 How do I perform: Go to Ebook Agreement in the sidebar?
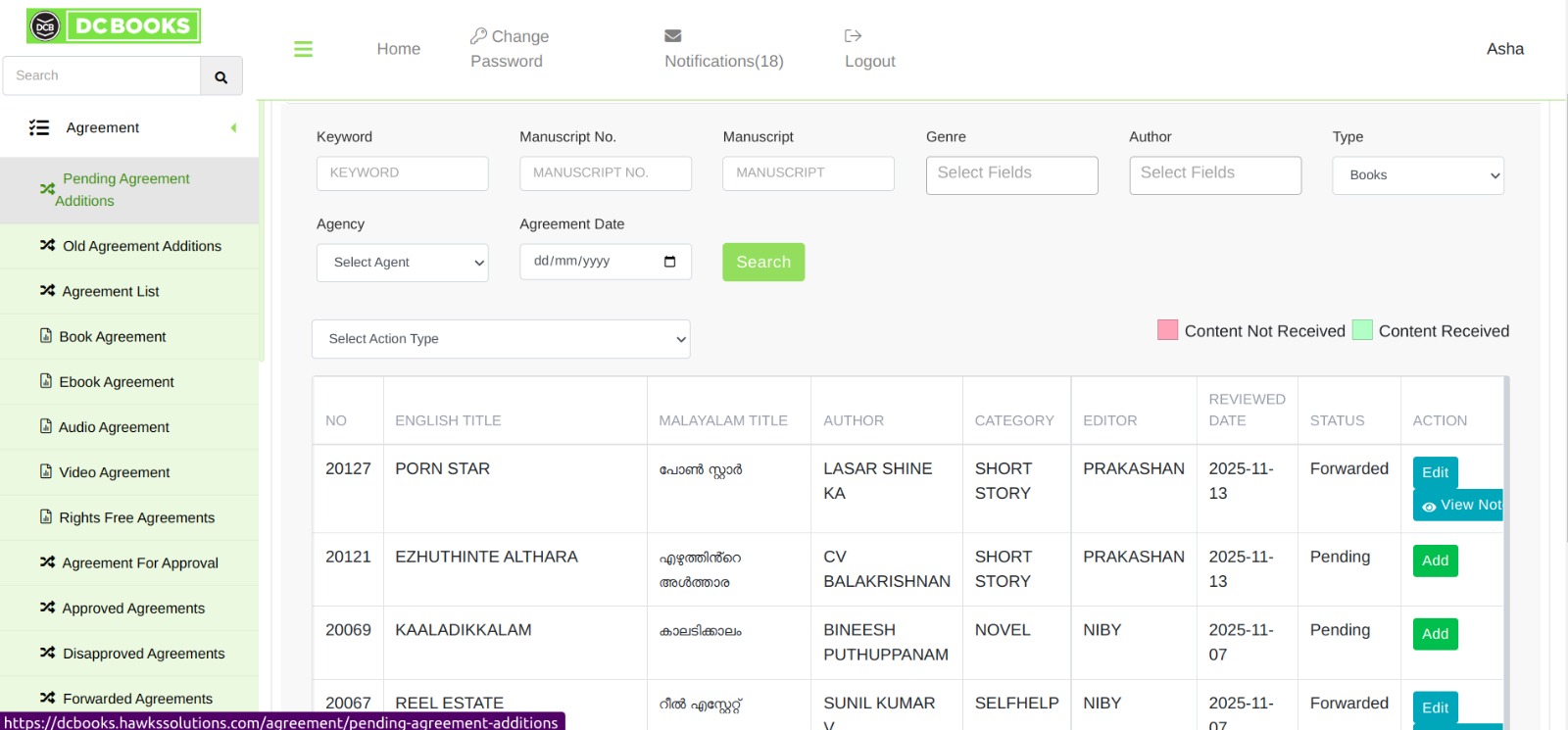tap(116, 382)
